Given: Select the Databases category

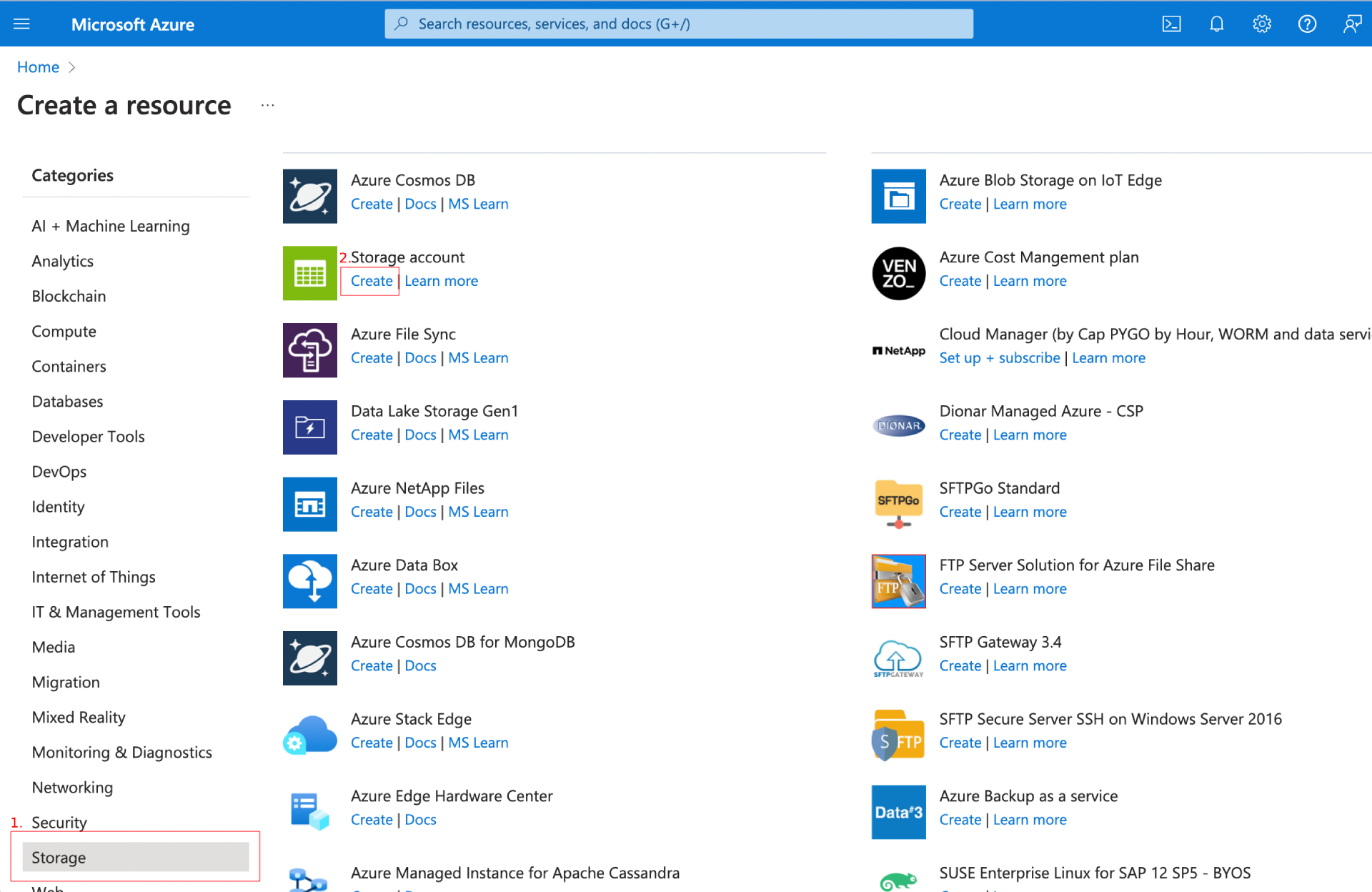Looking at the screenshot, I should coord(67,402).
